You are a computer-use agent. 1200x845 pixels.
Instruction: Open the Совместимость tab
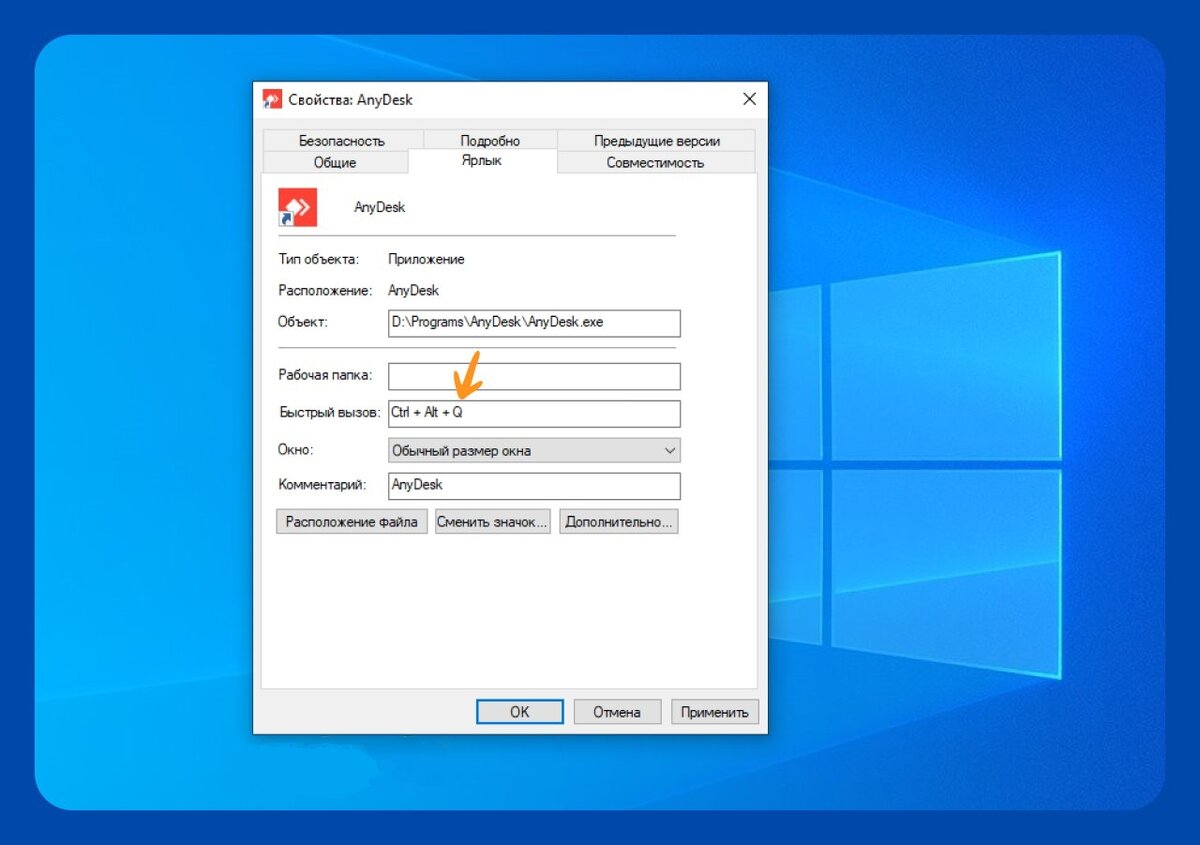[656, 162]
